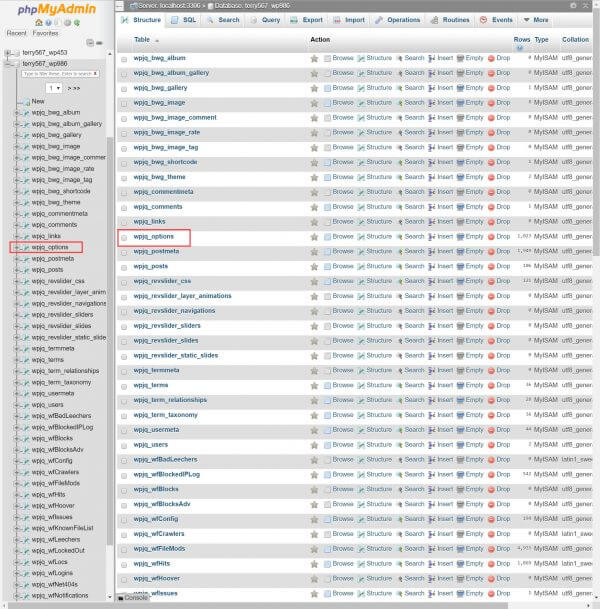Click the Recent link in sidebar

(x=17, y=33)
